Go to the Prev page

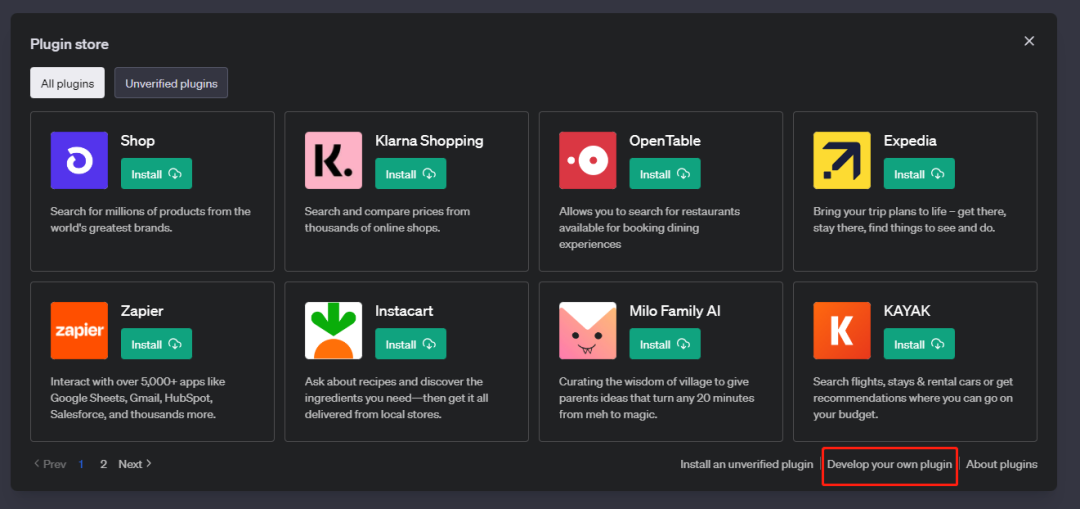pyautogui.click(x=50, y=464)
